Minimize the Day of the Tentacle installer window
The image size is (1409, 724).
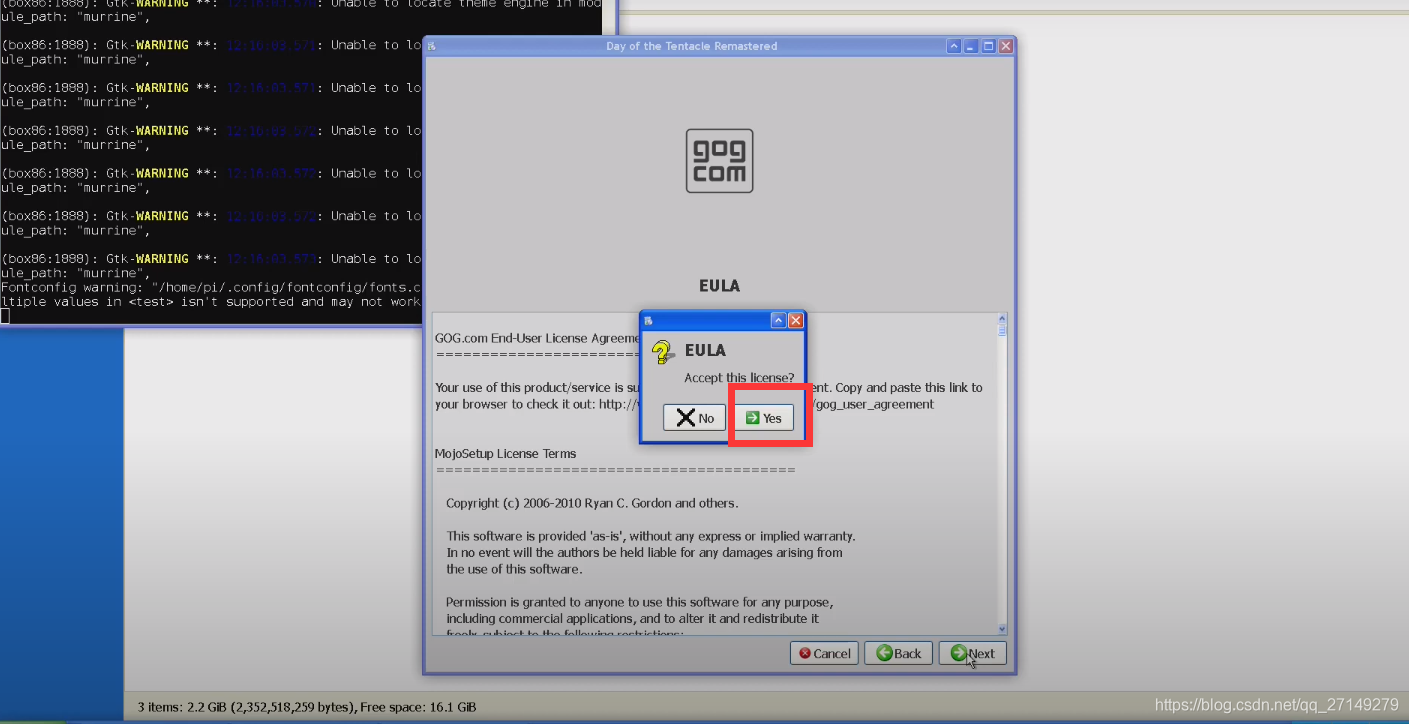point(971,46)
